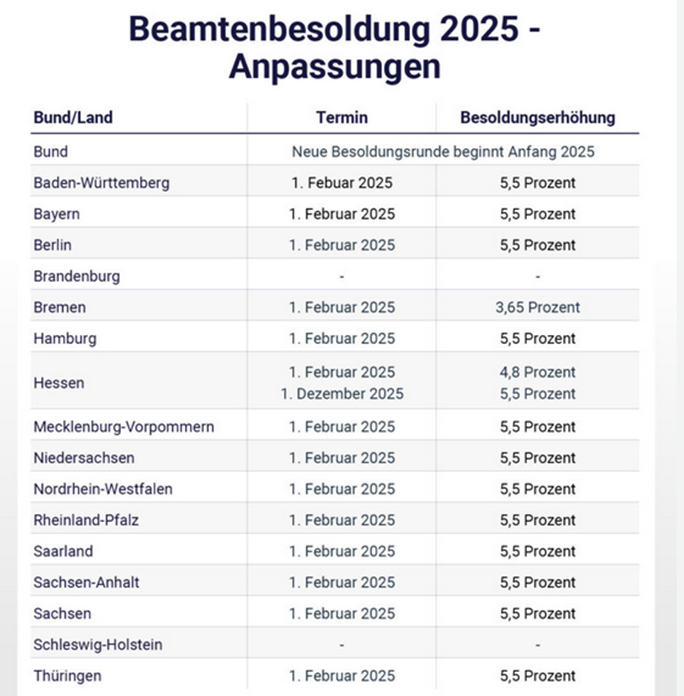Image resolution: width=684 pixels, height=696 pixels.
Task: Click the 5,5 Prozent value for Thüringen
Action: pos(537,676)
